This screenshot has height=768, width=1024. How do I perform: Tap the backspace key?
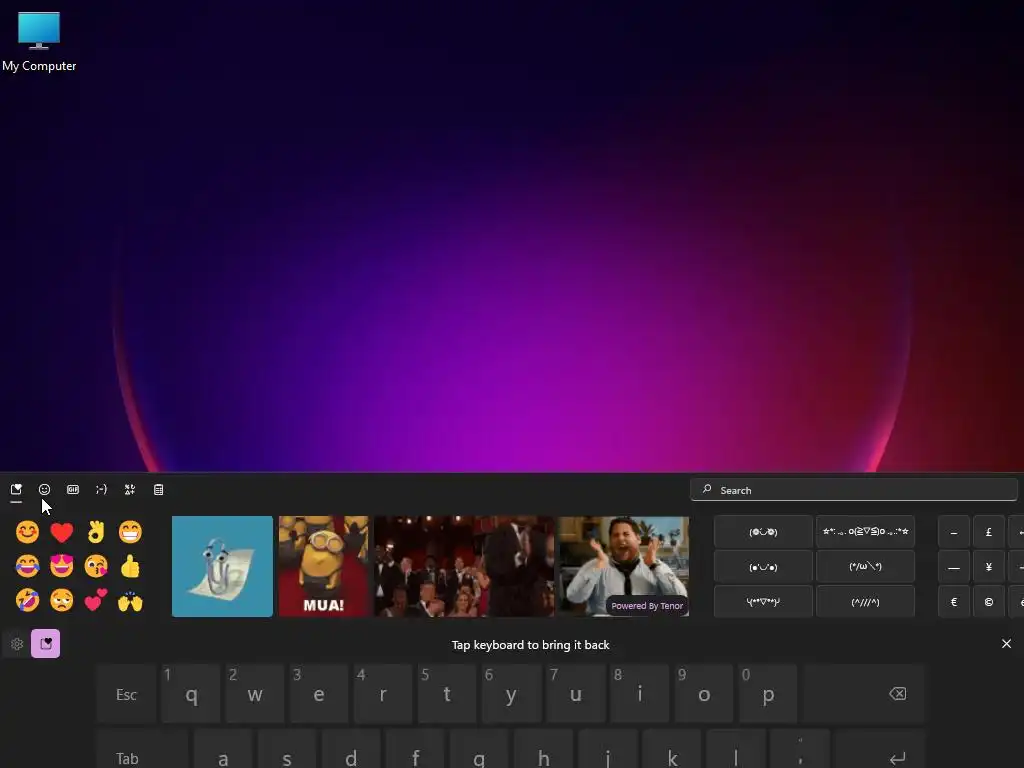pos(865,694)
